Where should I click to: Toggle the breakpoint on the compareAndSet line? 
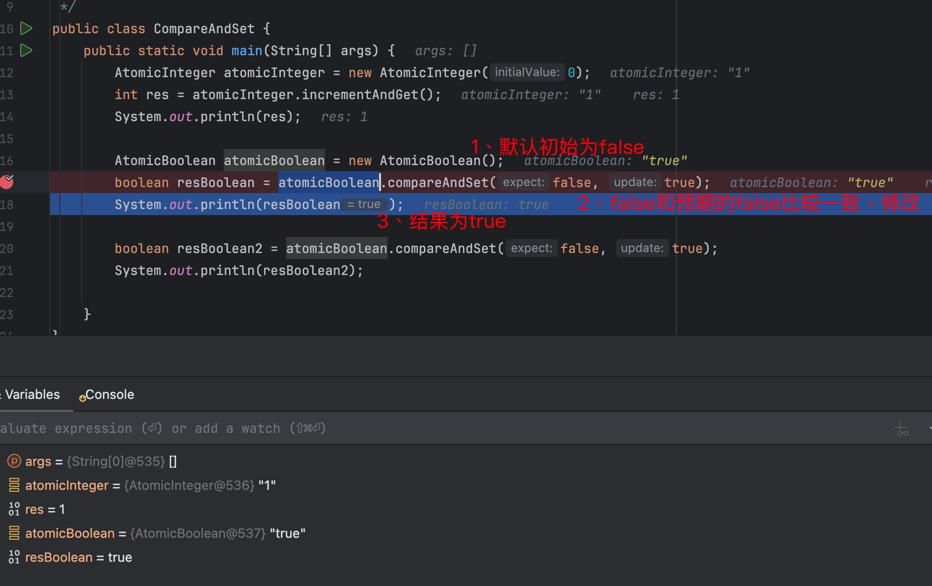(x=8, y=182)
